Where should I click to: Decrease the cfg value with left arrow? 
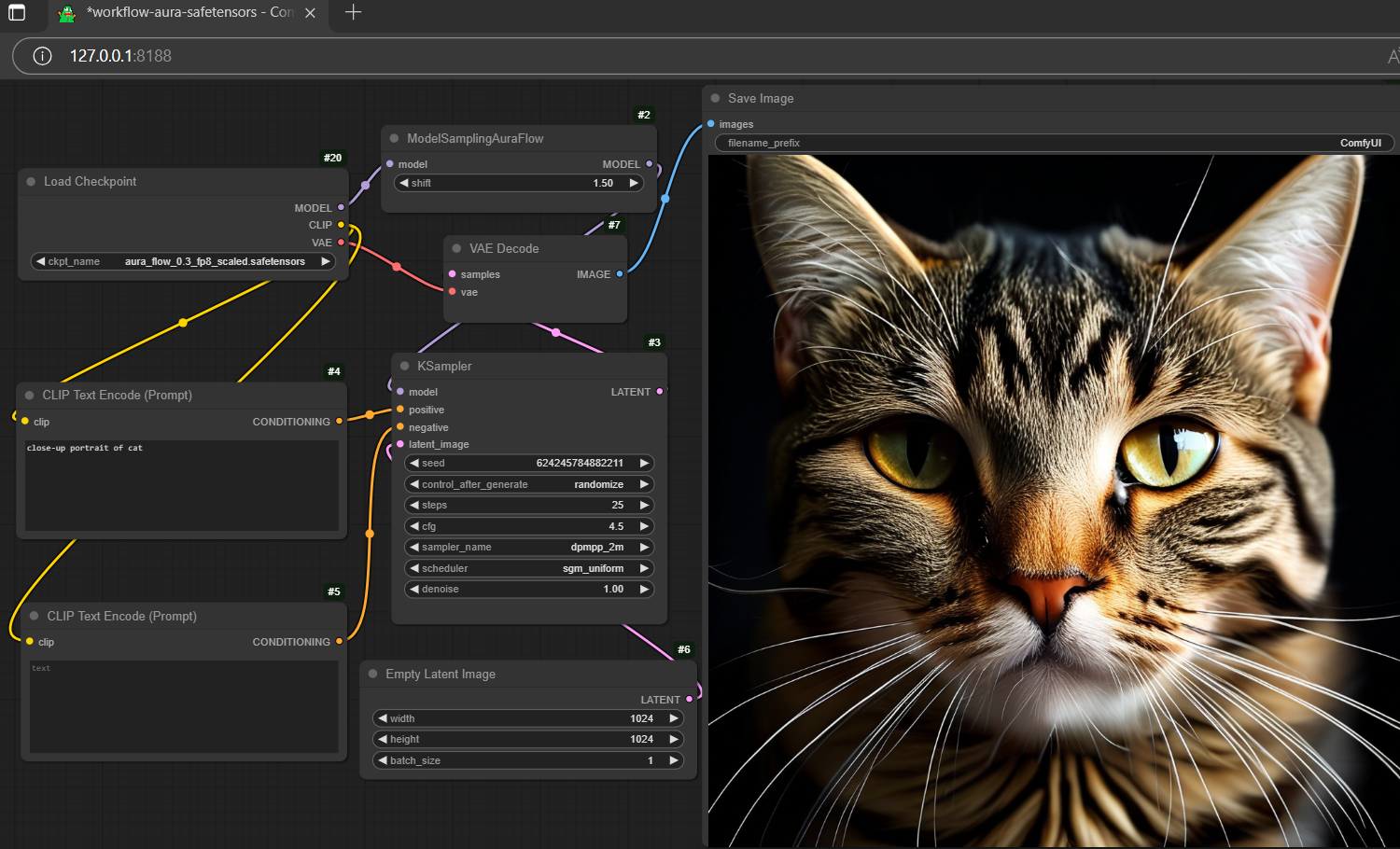(x=413, y=526)
